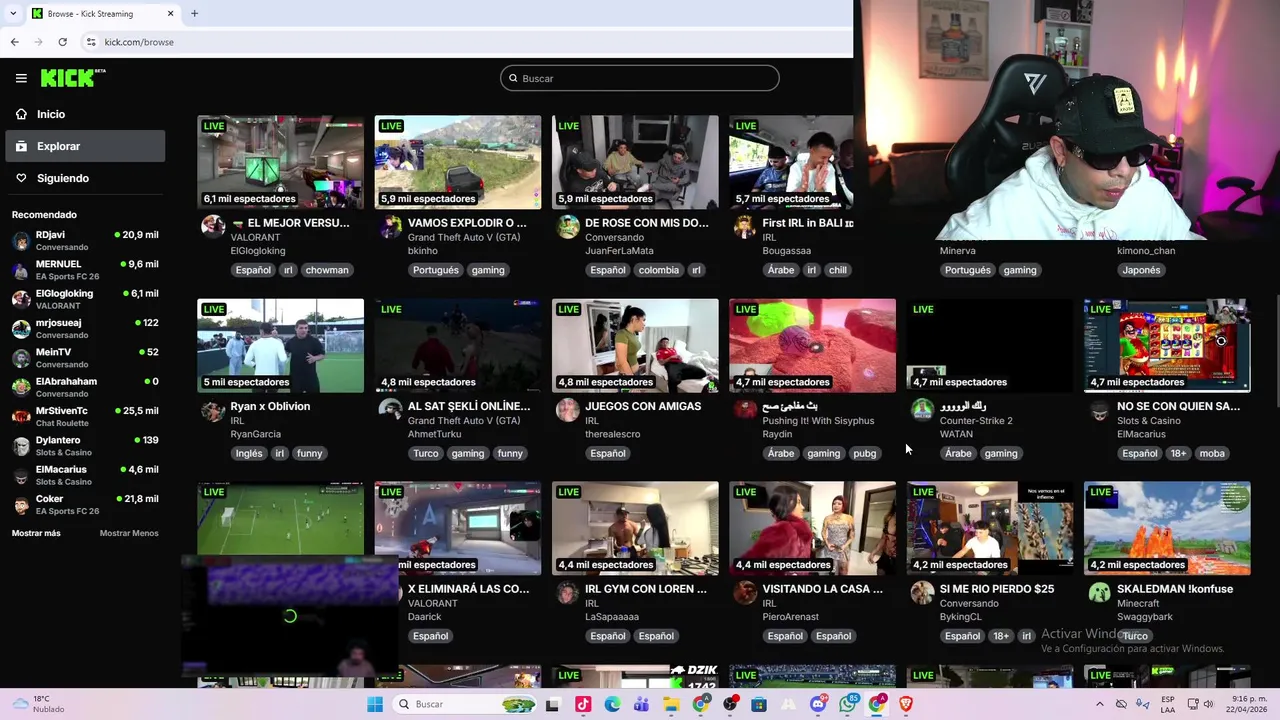Click the pubg tag

click(864, 453)
